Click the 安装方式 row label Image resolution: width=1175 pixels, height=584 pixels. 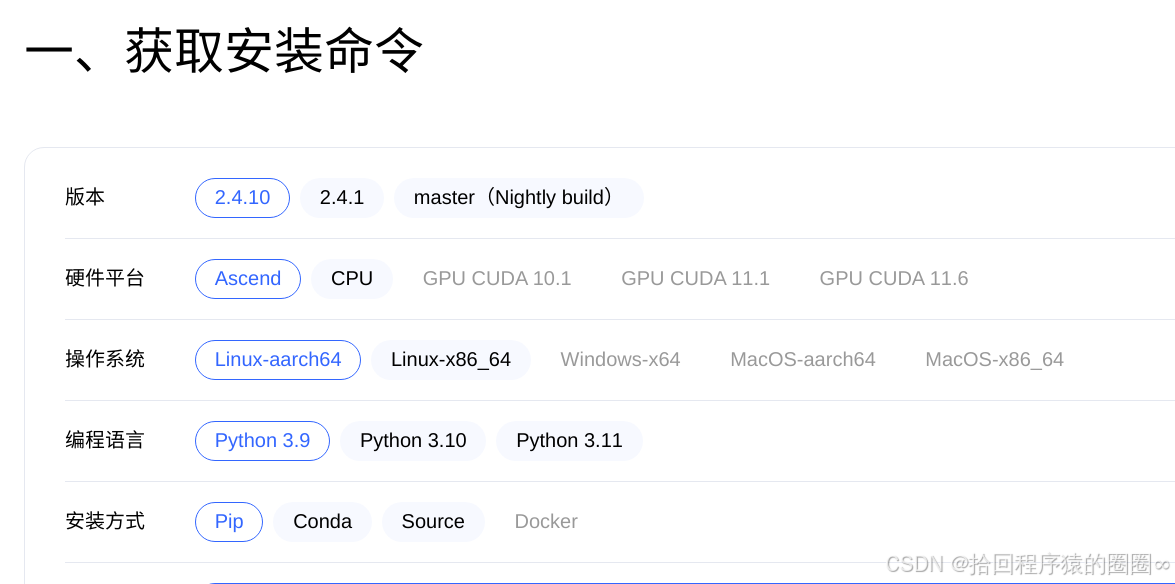[x=105, y=522]
